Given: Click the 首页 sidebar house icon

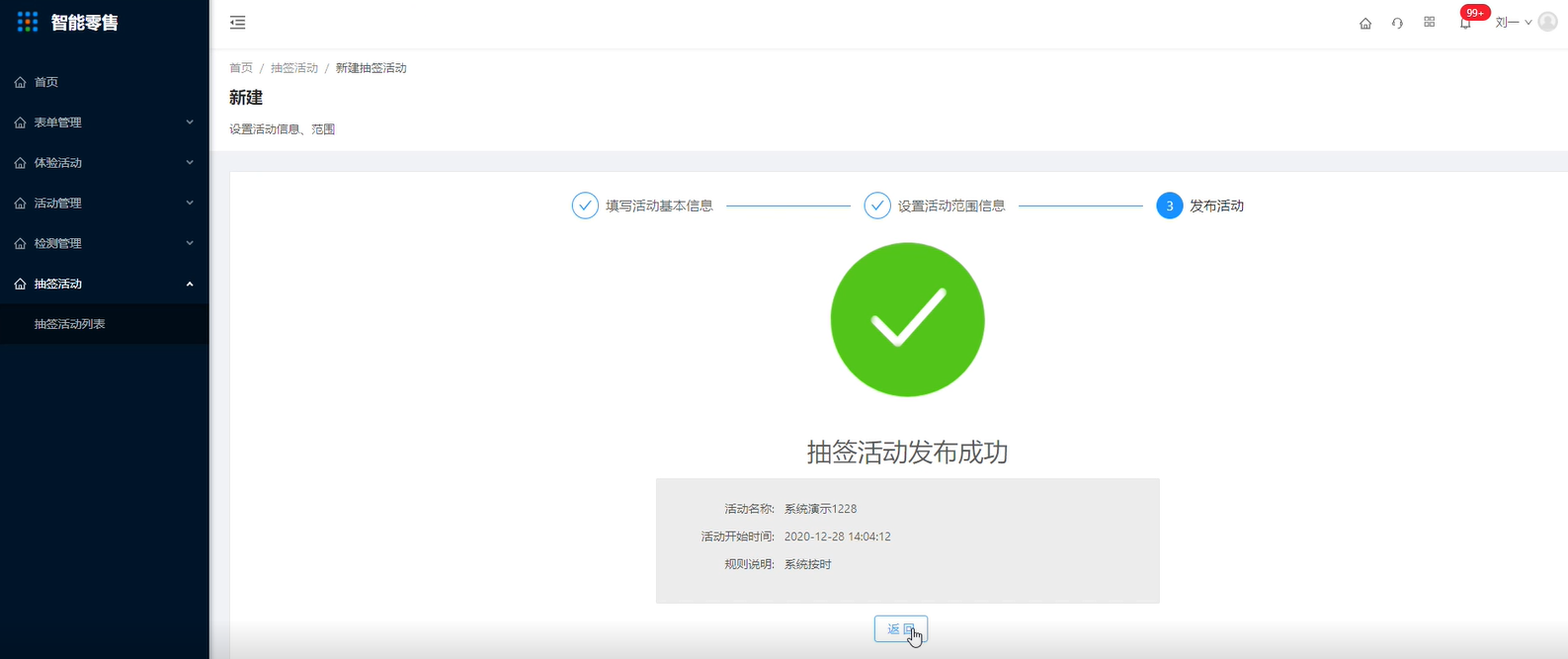Looking at the screenshot, I should click(x=21, y=82).
